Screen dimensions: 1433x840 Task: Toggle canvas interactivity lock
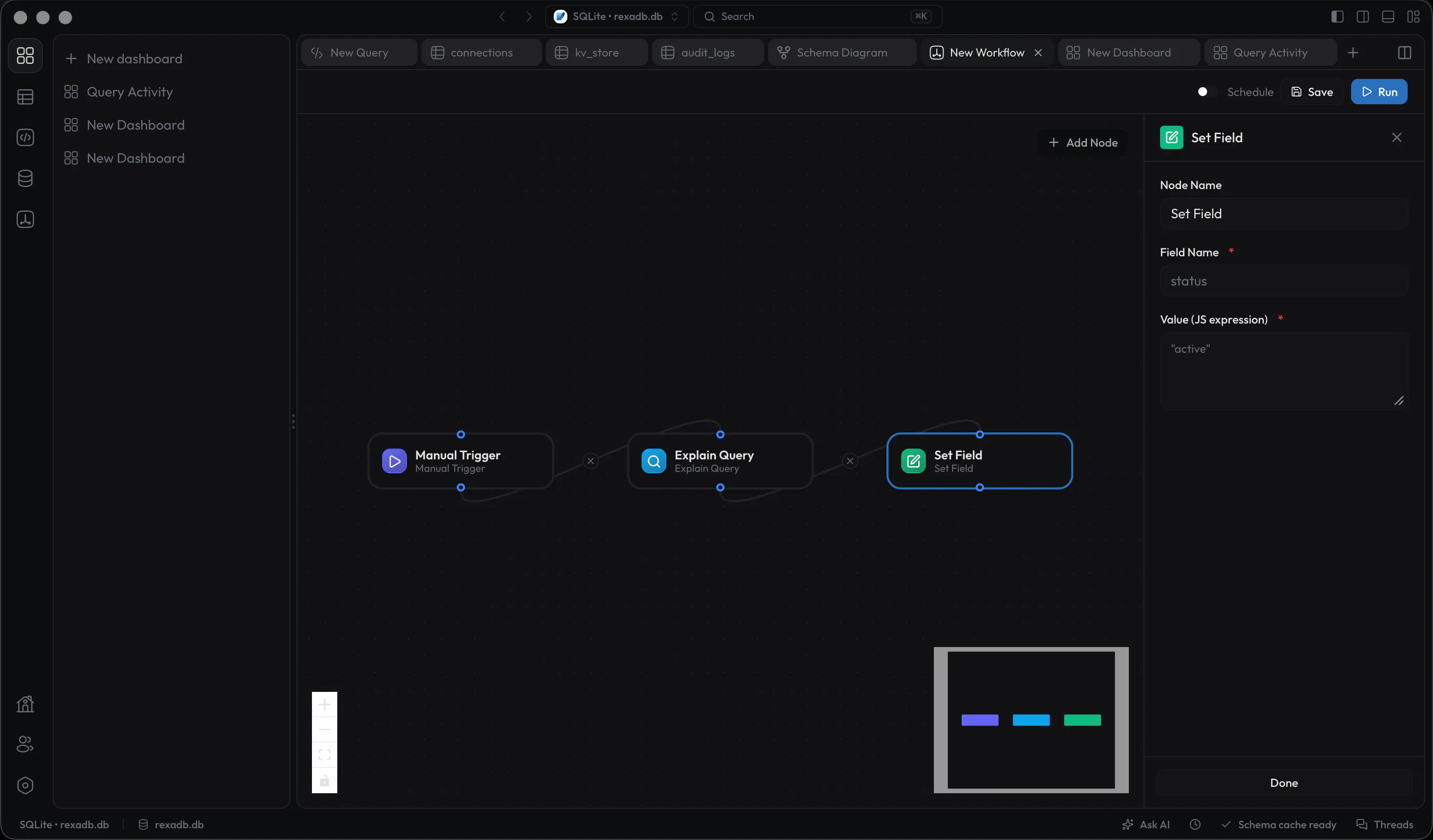click(325, 781)
